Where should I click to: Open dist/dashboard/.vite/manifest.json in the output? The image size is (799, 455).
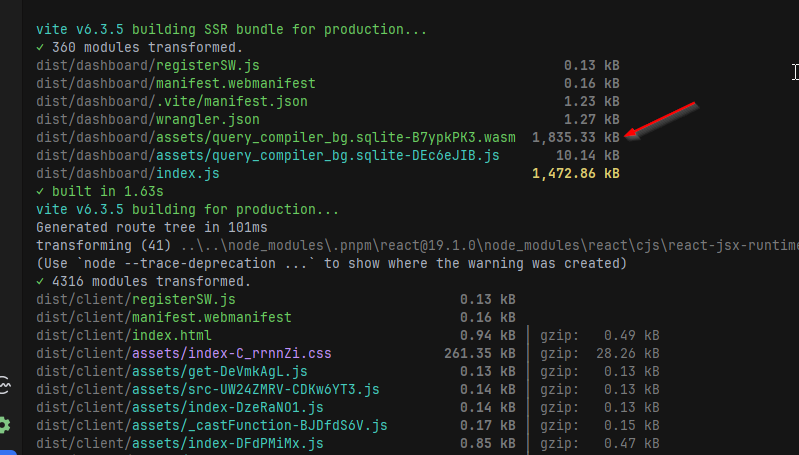(x=171, y=101)
